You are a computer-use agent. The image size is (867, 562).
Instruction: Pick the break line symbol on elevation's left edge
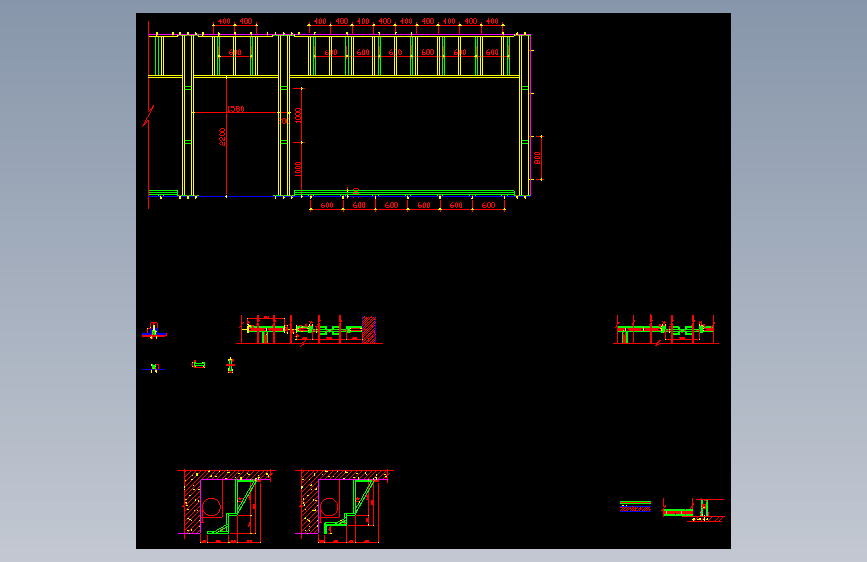(148, 116)
